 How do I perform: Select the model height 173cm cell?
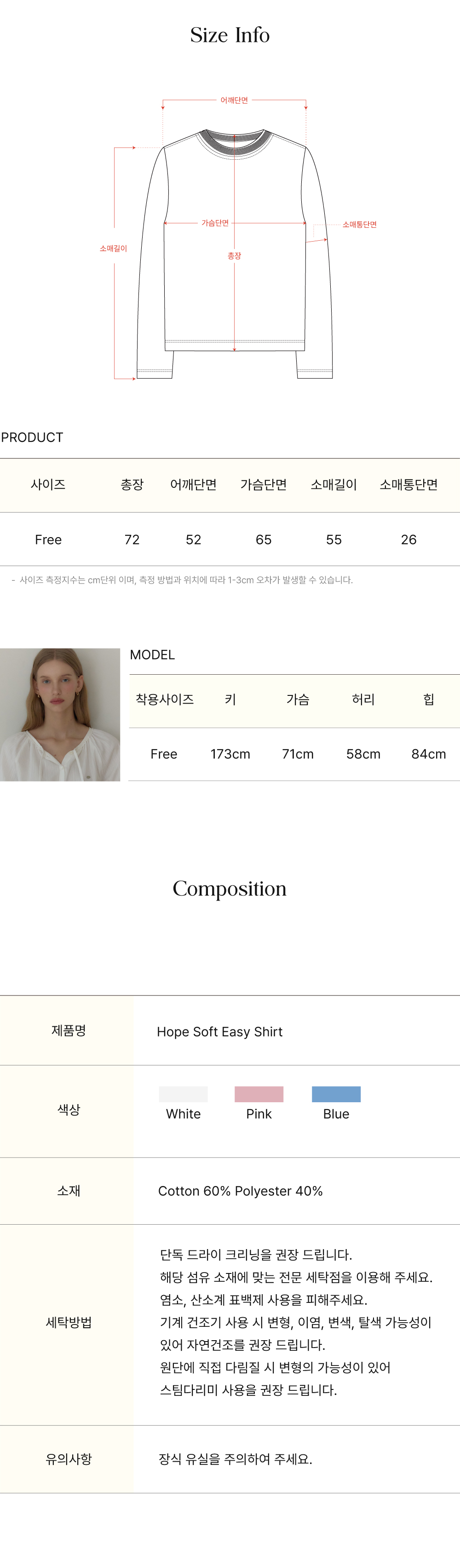click(230, 754)
